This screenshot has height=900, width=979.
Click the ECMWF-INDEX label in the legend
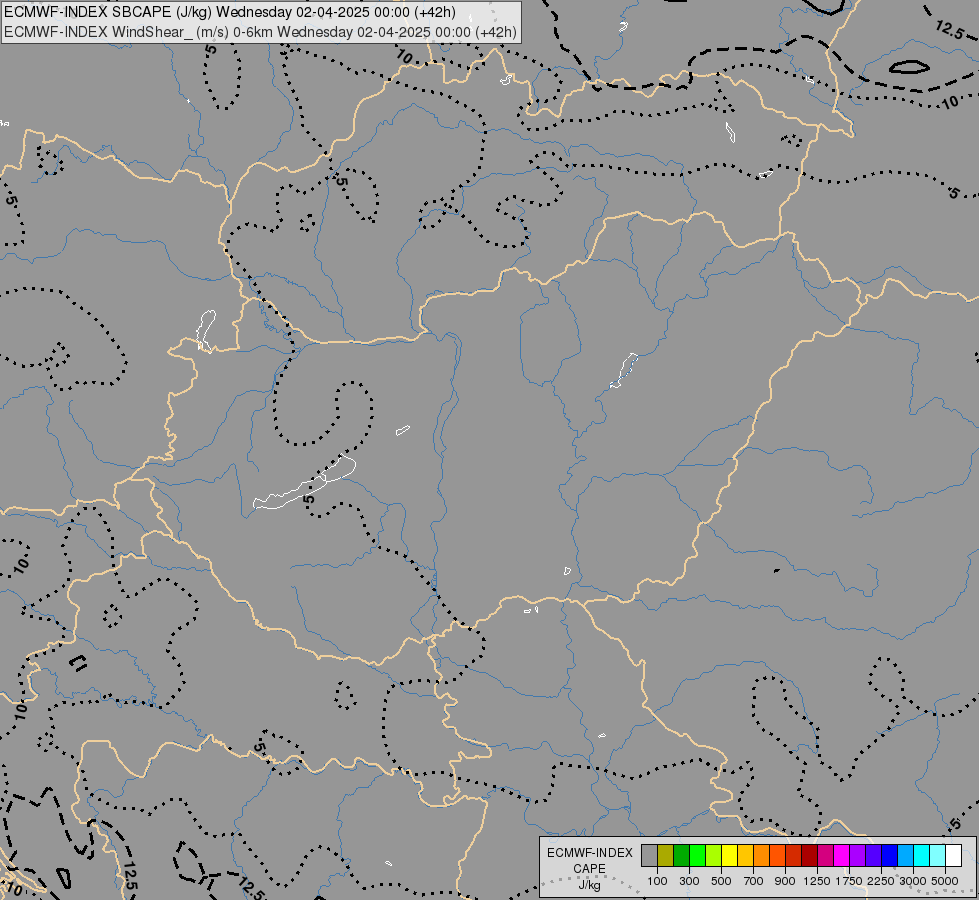point(589,853)
